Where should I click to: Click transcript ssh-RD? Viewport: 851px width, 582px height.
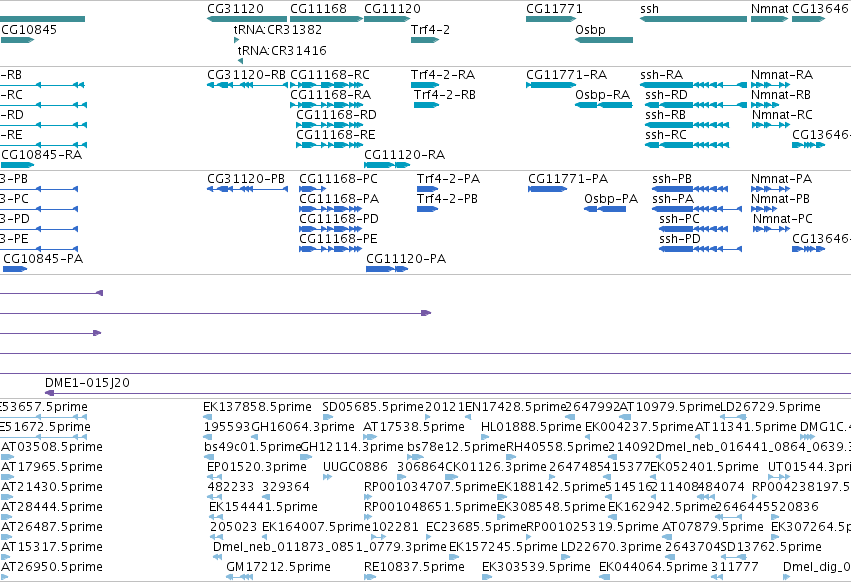(x=666, y=95)
